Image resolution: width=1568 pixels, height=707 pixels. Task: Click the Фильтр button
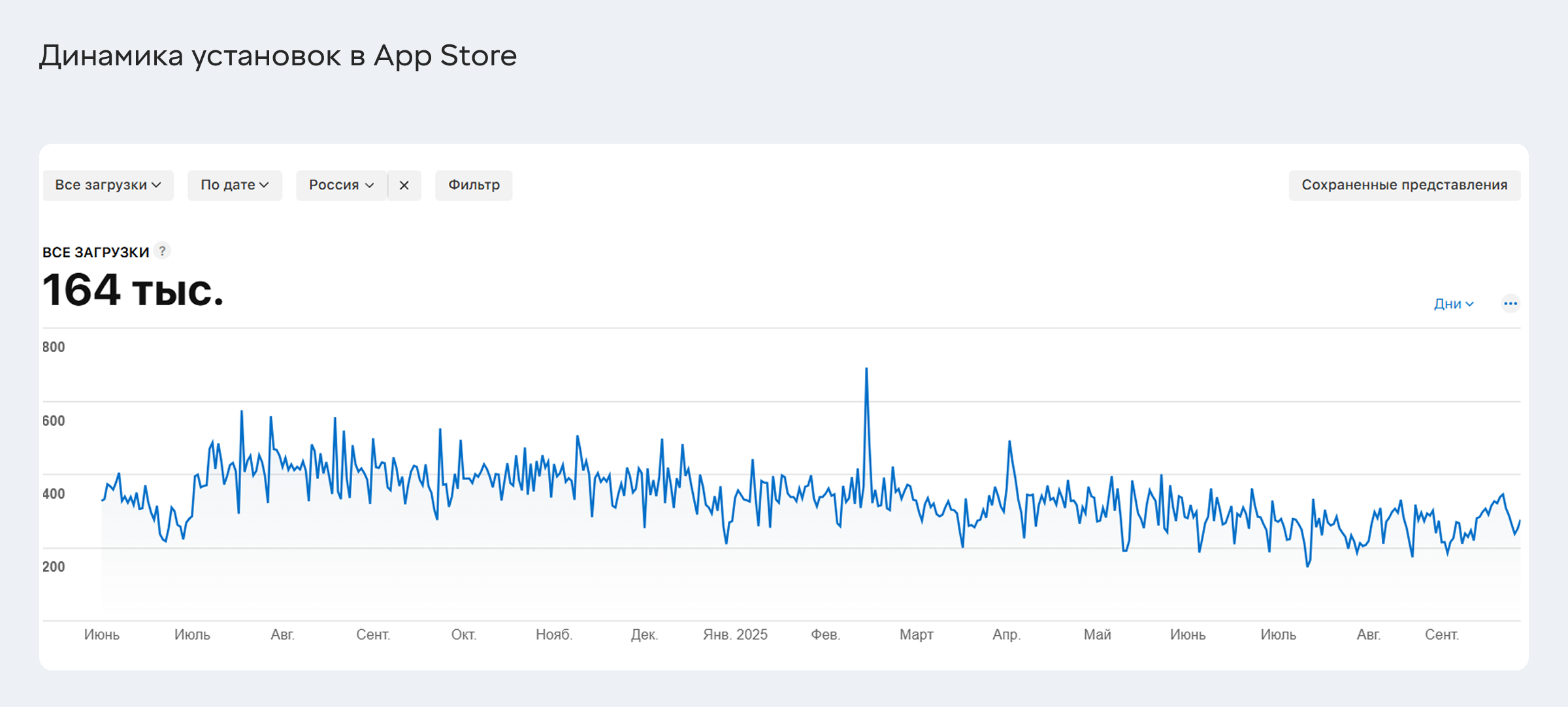(x=474, y=186)
